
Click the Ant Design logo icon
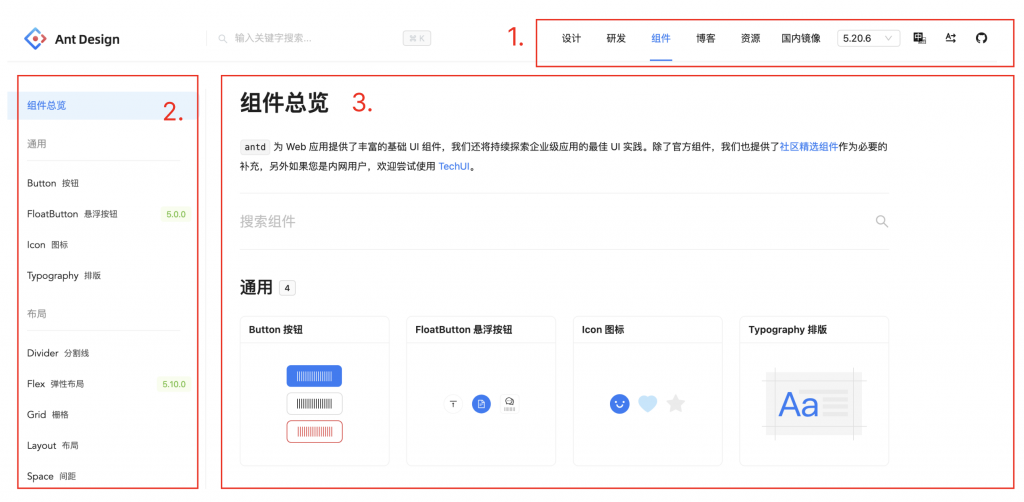[34, 39]
